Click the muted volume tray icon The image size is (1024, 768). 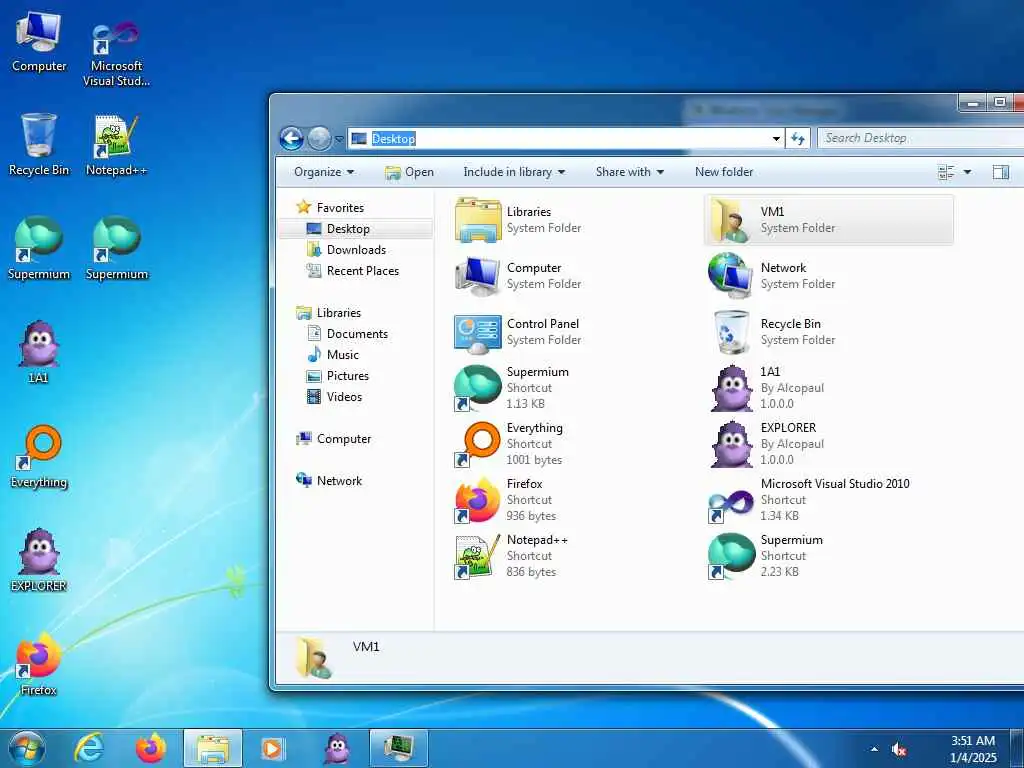(x=899, y=750)
